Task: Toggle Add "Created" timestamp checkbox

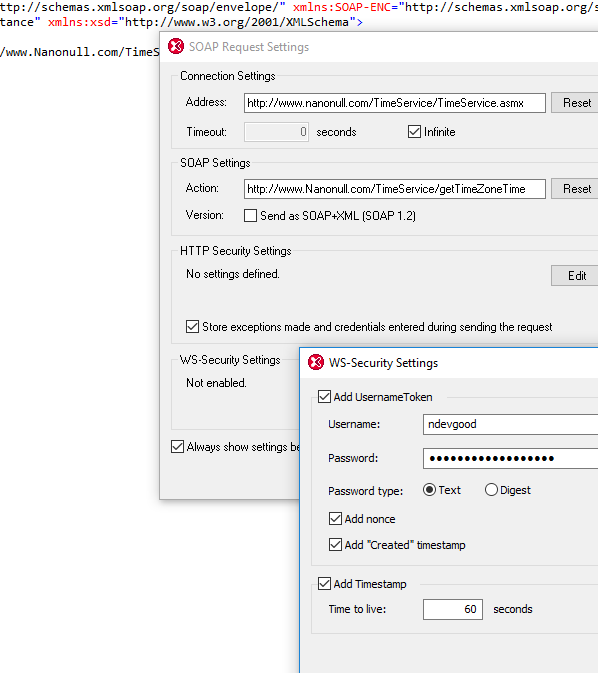Action: click(x=335, y=545)
